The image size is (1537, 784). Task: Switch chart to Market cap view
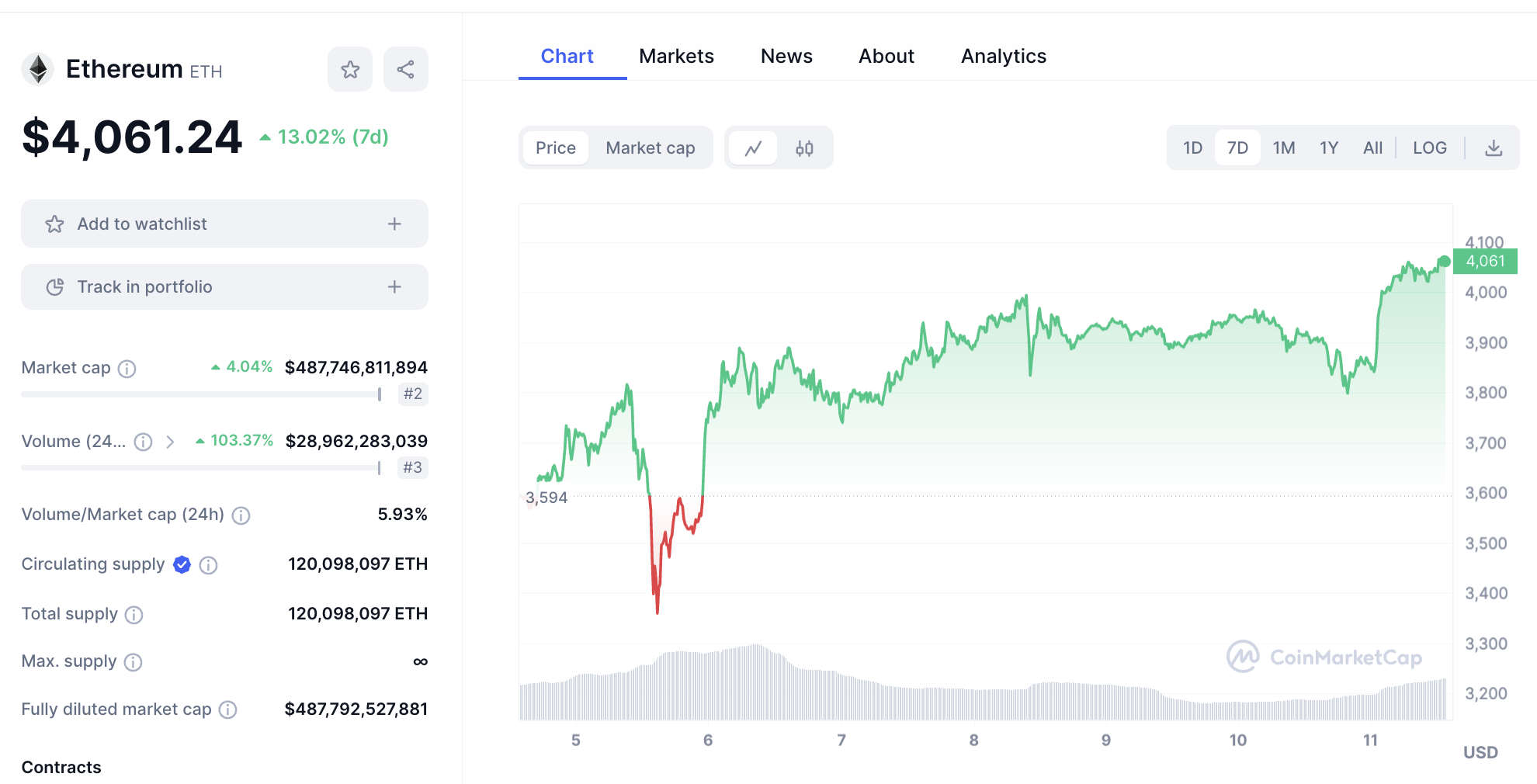650,148
